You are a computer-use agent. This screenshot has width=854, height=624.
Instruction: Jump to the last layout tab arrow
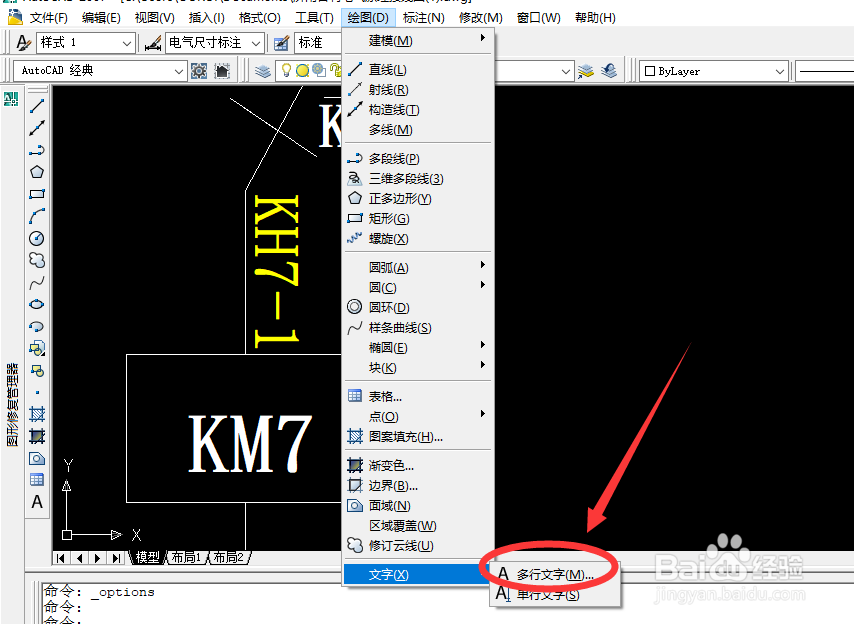(x=116, y=558)
